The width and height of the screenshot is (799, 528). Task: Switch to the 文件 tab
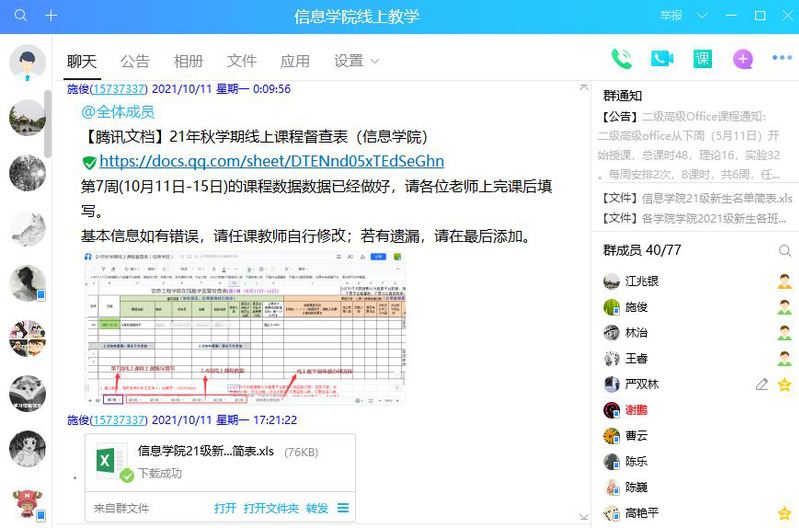pos(242,61)
